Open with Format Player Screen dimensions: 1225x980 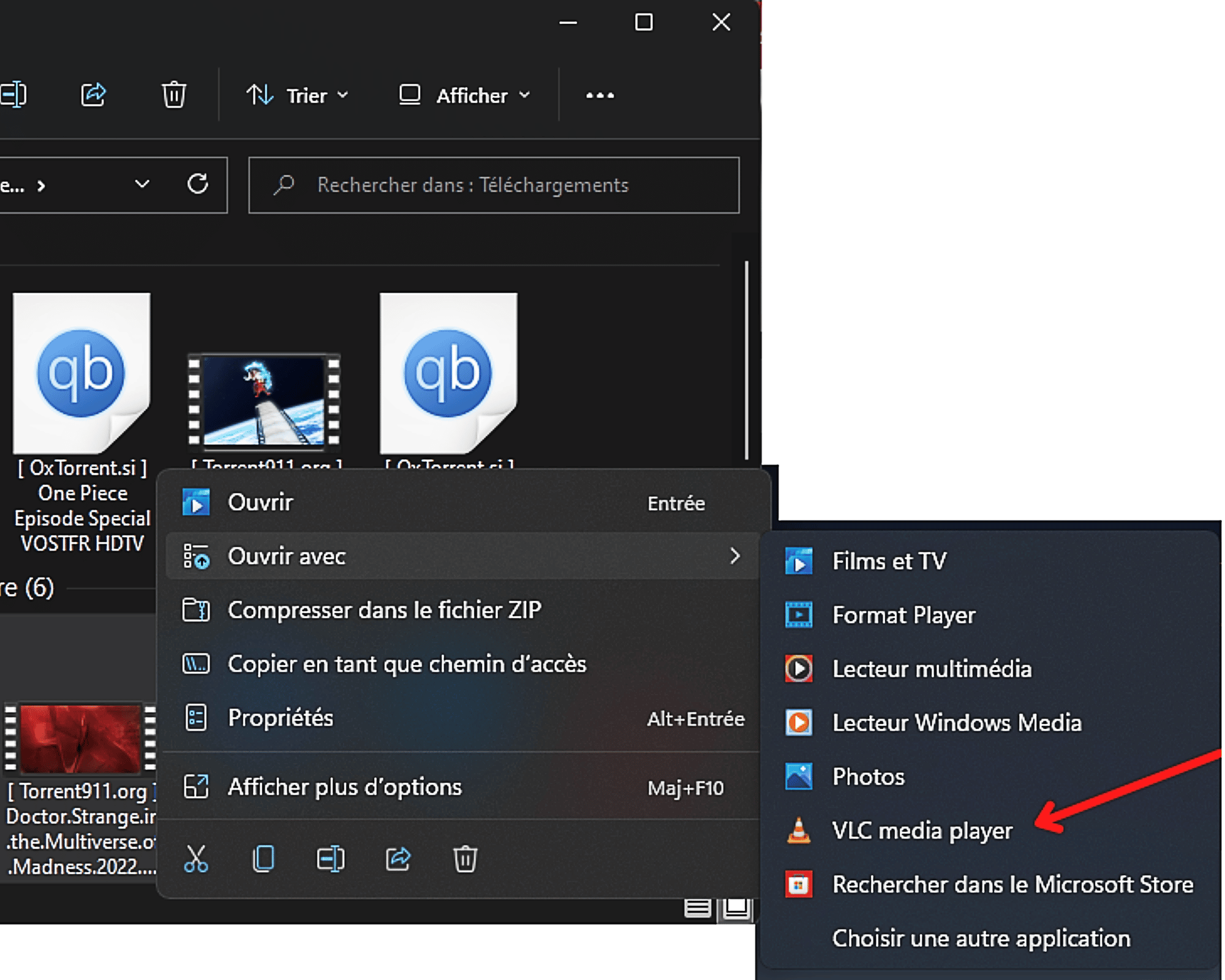click(x=990, y=615)
